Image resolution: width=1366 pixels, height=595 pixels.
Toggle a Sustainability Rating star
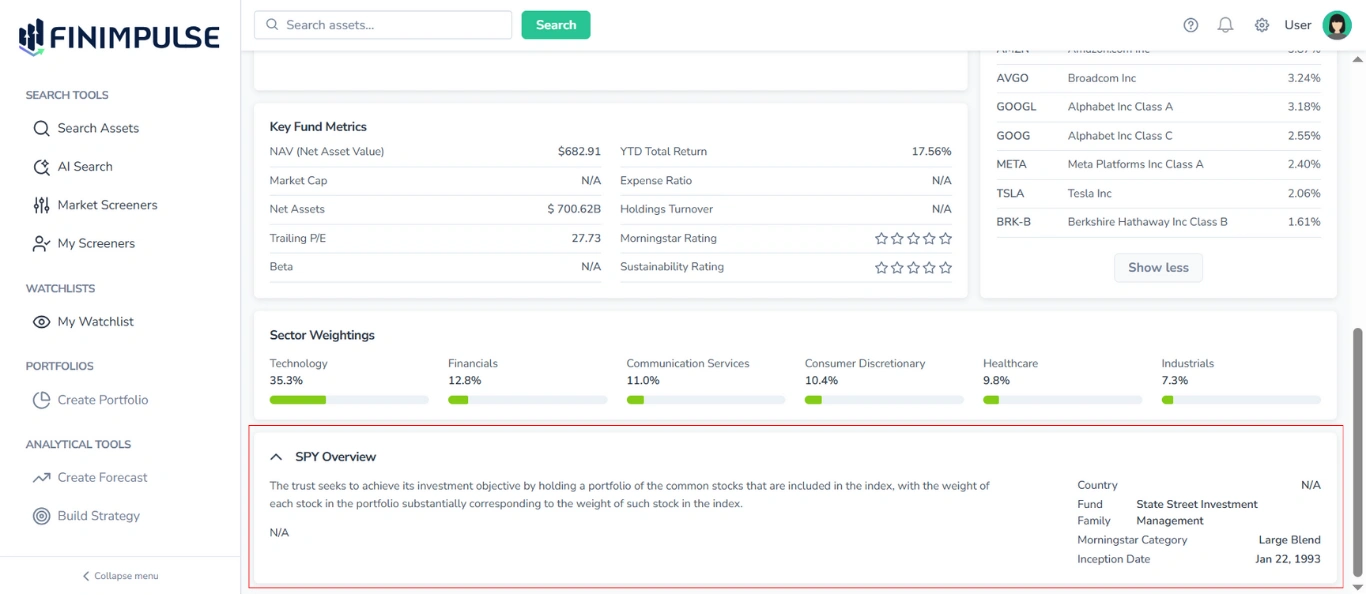point(882,267)
